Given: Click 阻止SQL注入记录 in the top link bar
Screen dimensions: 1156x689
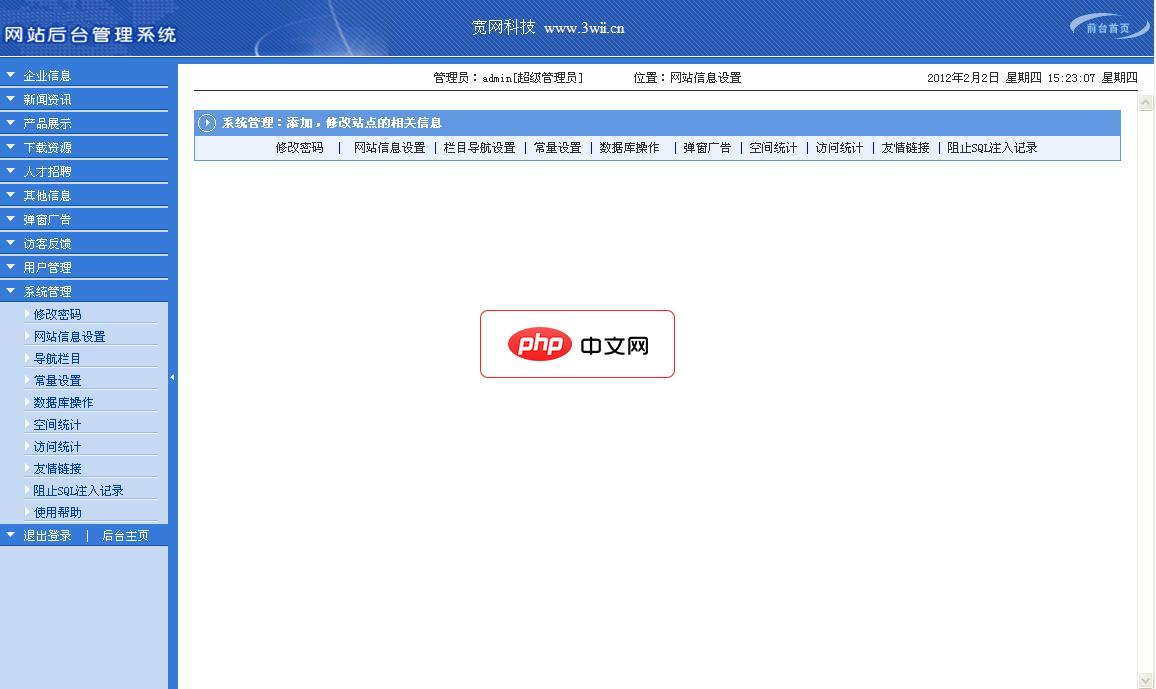Looking at the screenshot, I should (992, 147).
